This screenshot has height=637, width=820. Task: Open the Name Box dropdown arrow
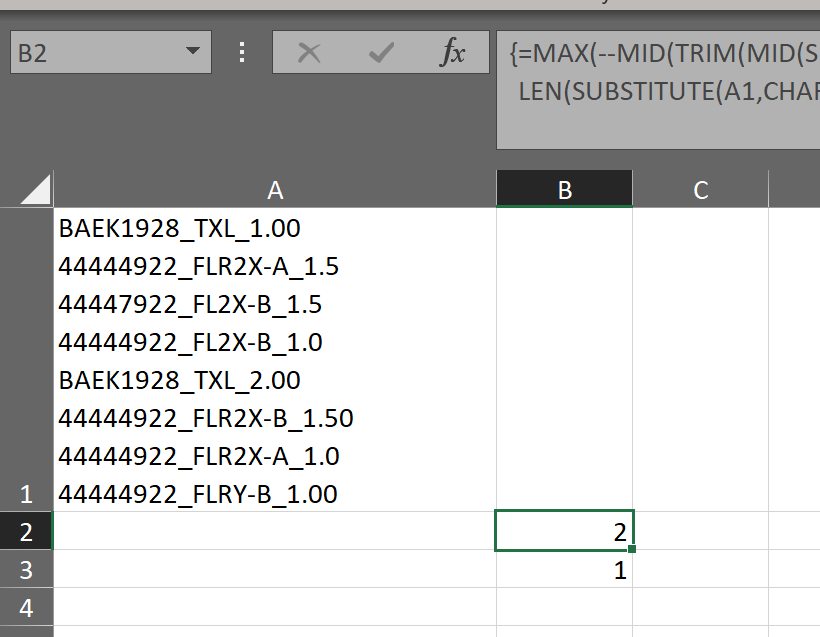point(193,51)
